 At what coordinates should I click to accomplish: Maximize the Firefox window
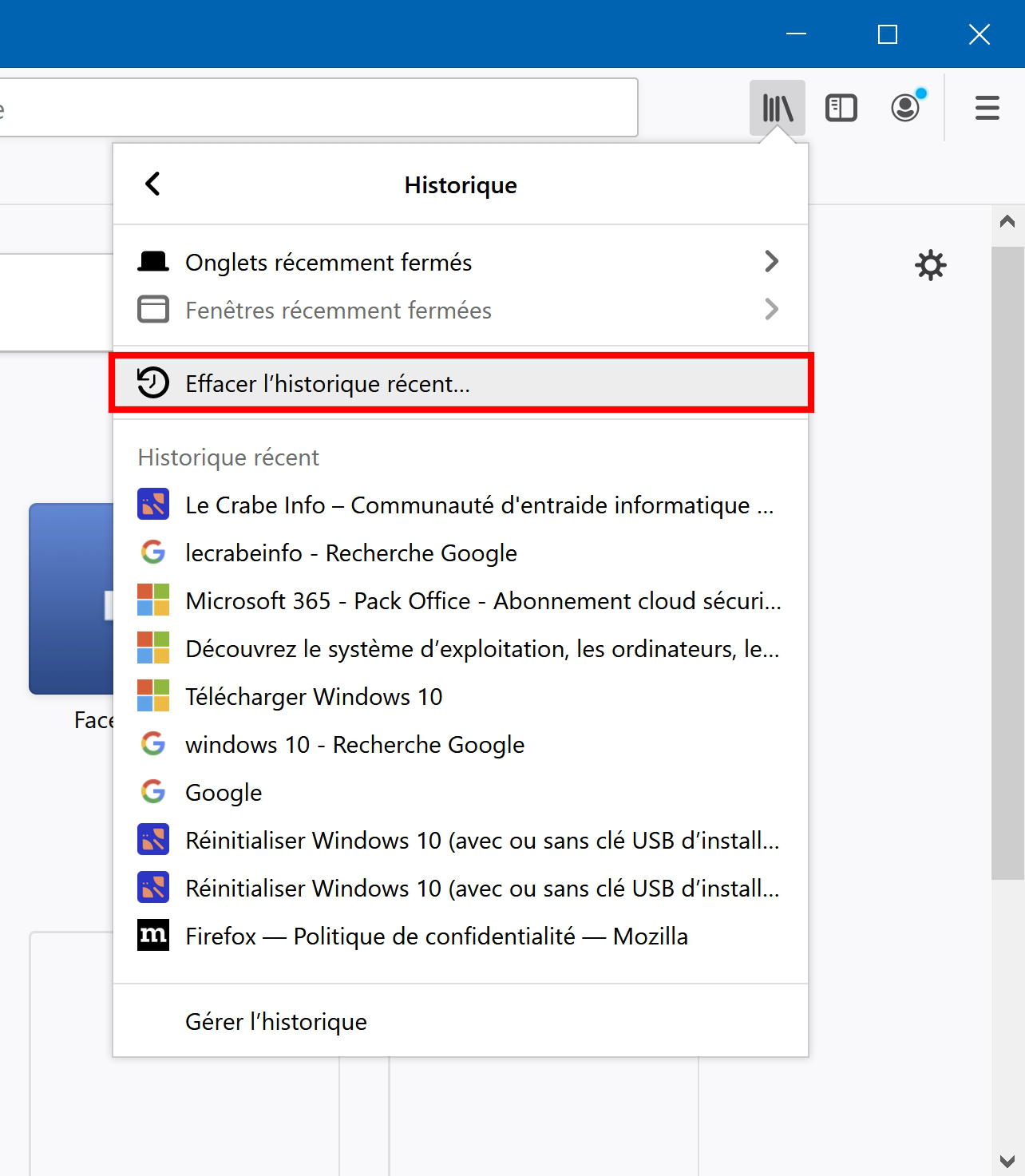pos(888,34)
